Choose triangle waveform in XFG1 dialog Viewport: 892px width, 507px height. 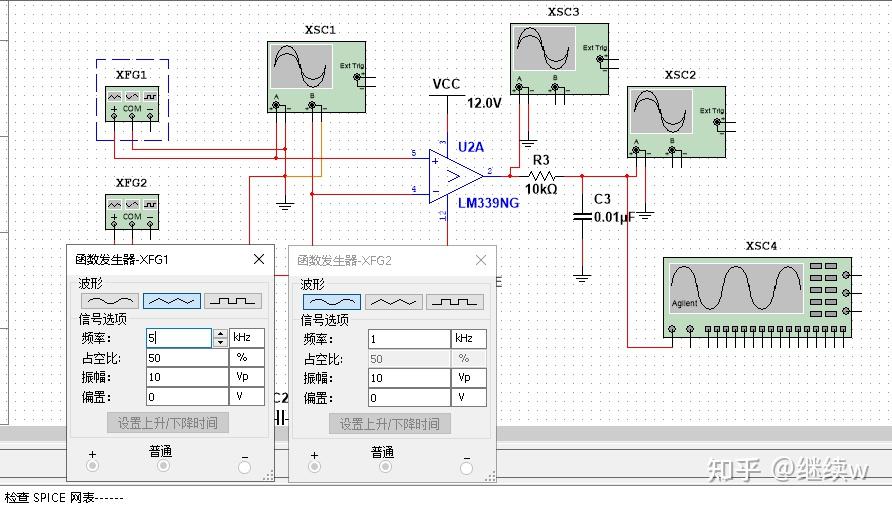172,301
